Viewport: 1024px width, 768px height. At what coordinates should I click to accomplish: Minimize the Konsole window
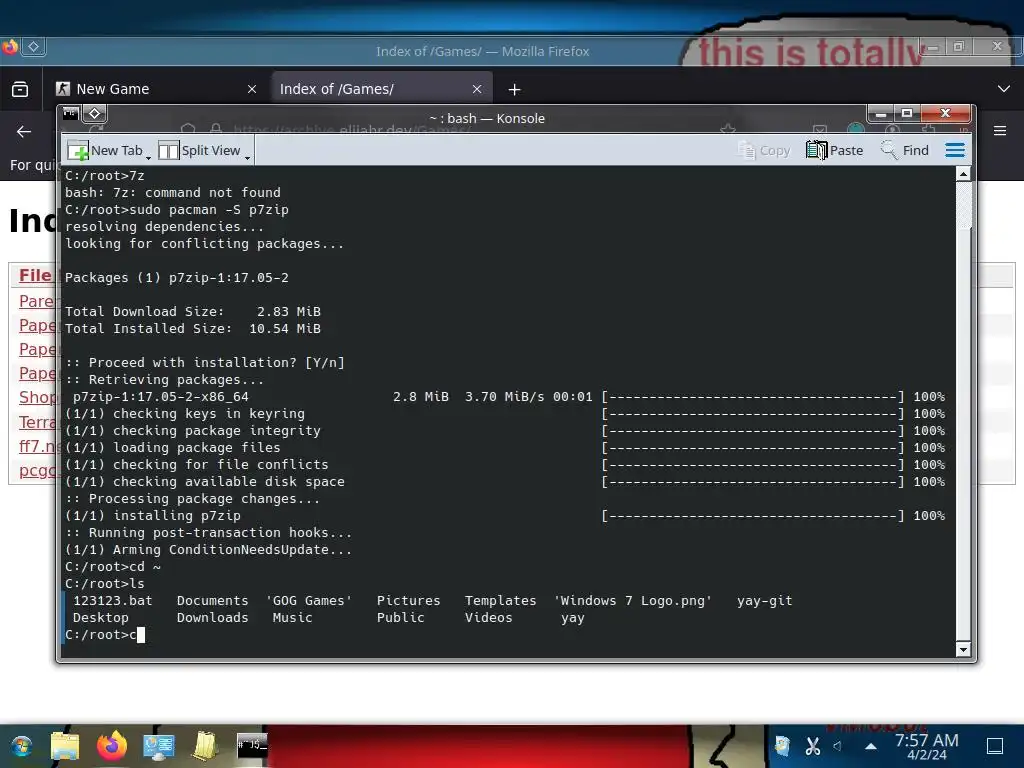[x=880, y=114]
